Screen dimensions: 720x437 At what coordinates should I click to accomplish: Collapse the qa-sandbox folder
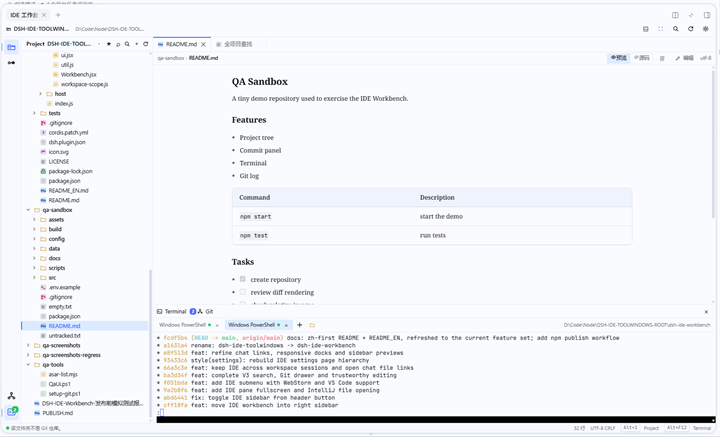[28, 210]
